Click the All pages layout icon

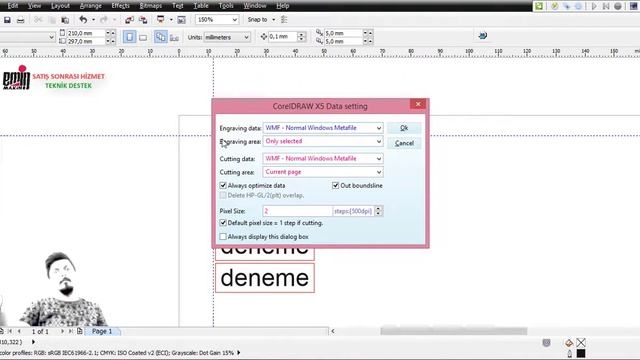pos(161,37)
